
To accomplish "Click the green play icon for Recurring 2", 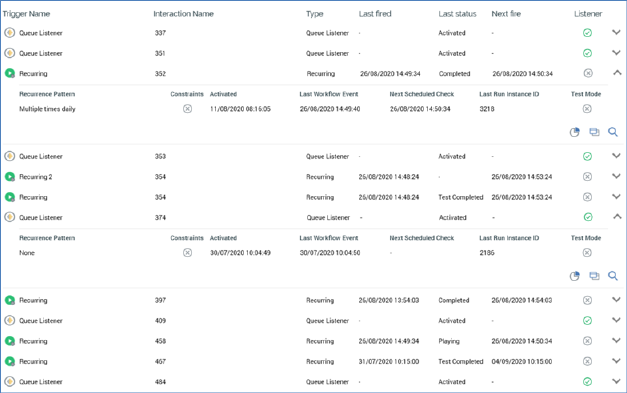I will point(10,176).
